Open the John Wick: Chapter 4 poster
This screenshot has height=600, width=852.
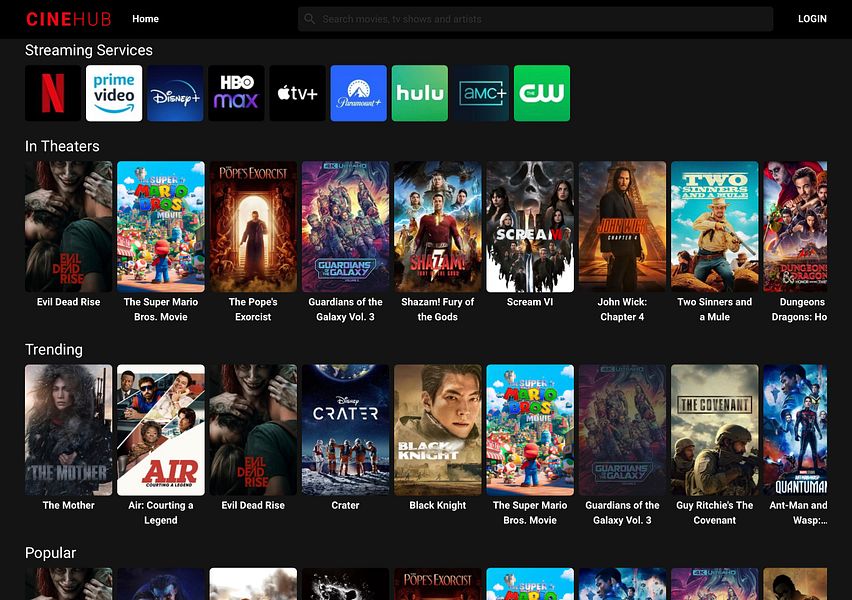[622, 226]
